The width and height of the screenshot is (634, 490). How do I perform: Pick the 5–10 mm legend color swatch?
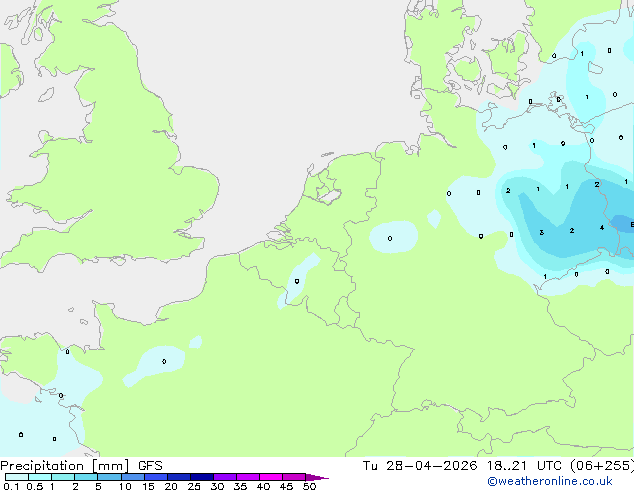tap(110, 477)
